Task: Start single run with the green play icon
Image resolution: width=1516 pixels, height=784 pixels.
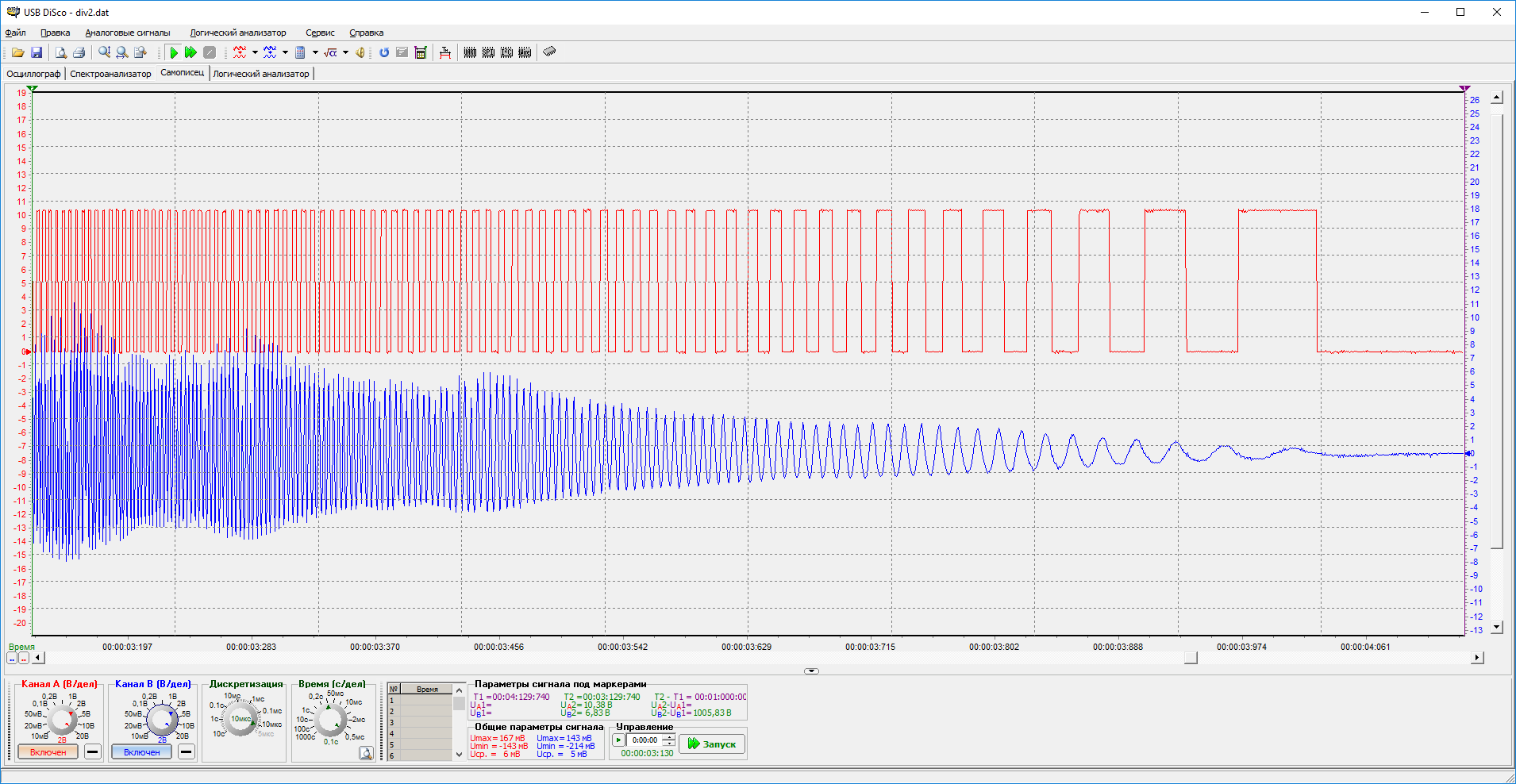Action: pos(174,52)
